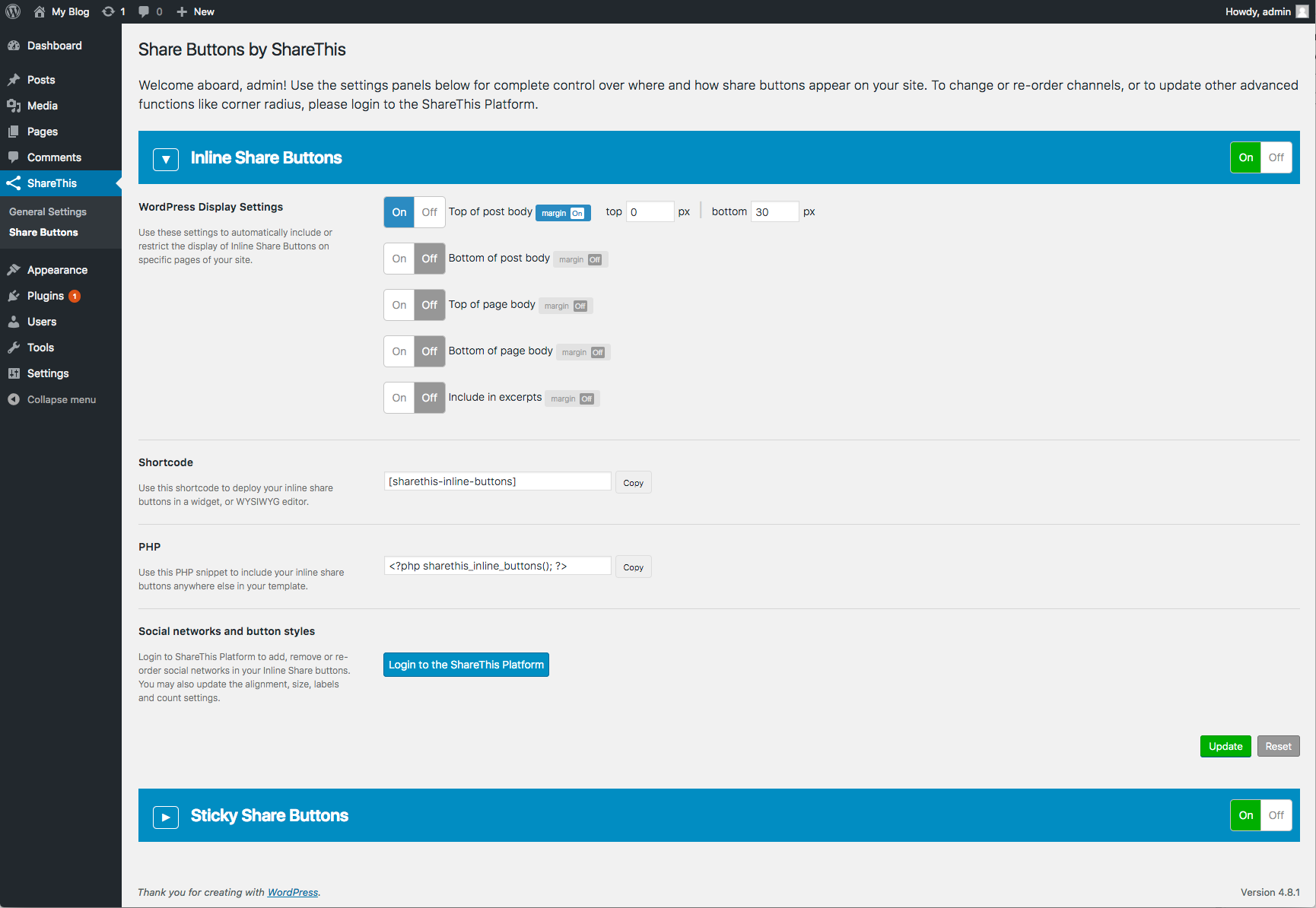The image size is (1316, 908).
Task: Click the WordPress logo icon
Action: (x=13, y=11)
